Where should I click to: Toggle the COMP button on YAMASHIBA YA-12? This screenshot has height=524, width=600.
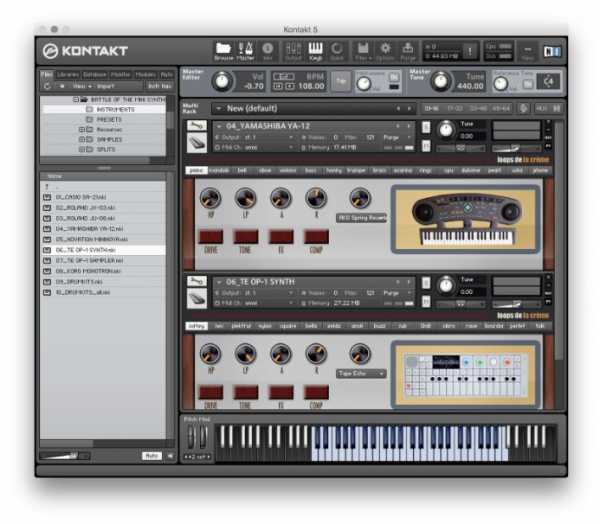pos(316,237)
